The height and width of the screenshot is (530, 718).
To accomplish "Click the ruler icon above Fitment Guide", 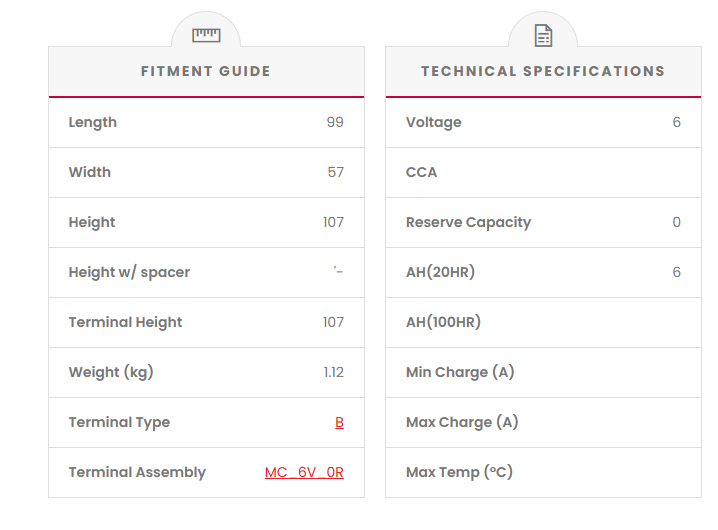I will [x=206, y=35].
